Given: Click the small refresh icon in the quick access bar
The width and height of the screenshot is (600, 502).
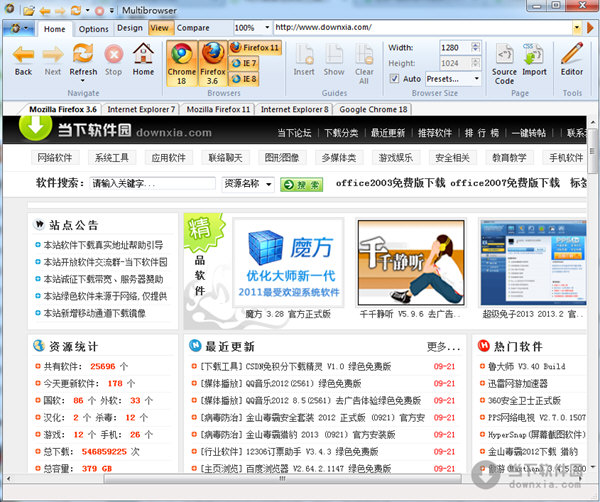Looking at the screenshot, I should pyautogui.click(x=76, y=10).
